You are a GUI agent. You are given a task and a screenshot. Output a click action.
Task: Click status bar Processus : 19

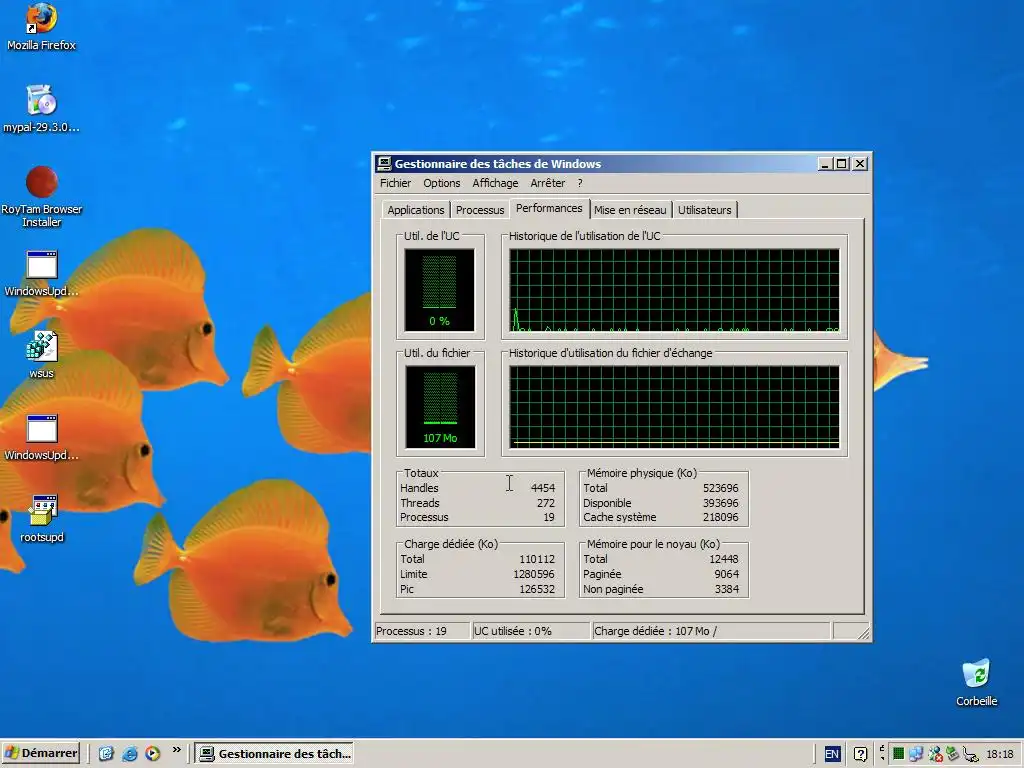(x=422, y=631)
